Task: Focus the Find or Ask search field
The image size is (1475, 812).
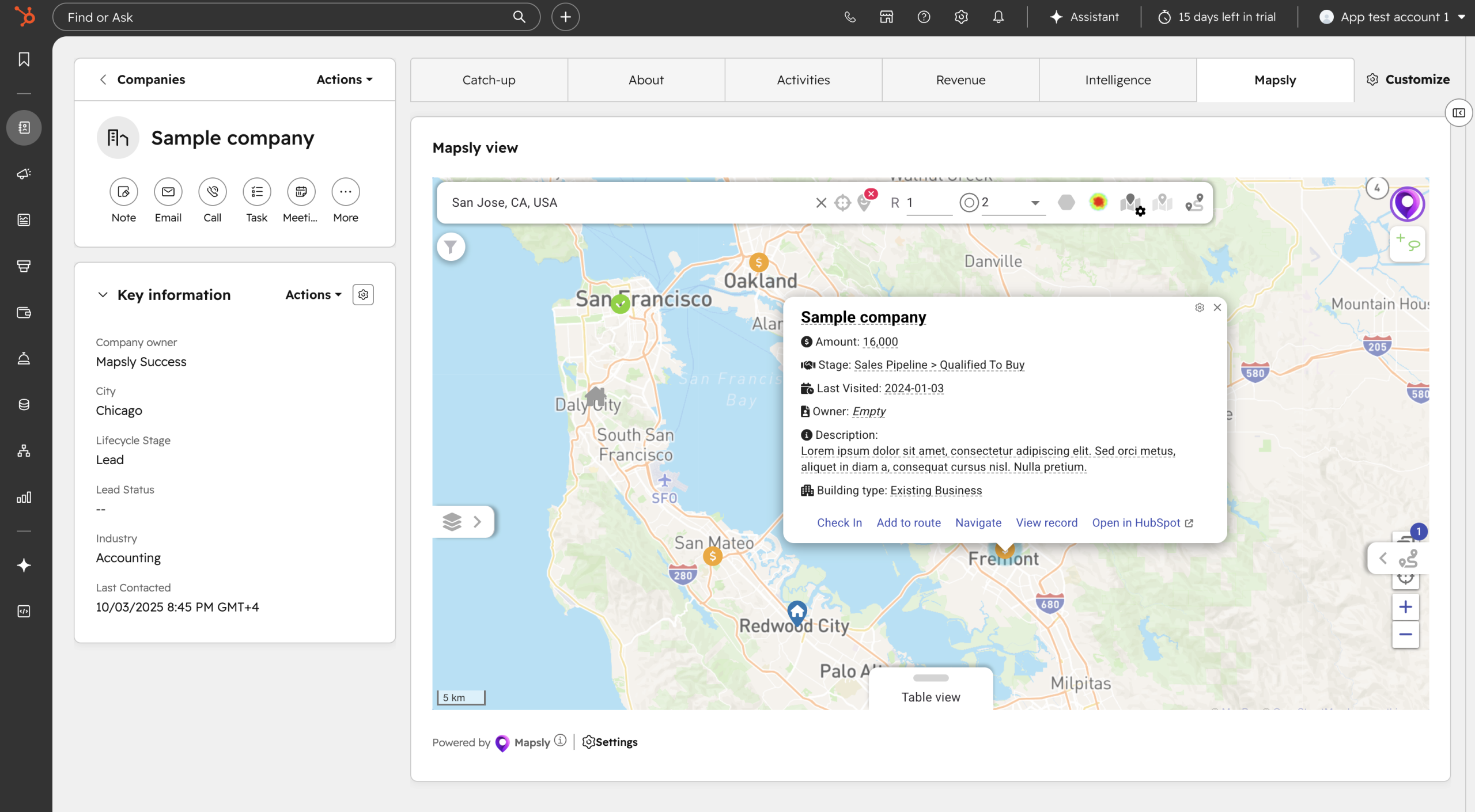Action: [x=296, y=17]
